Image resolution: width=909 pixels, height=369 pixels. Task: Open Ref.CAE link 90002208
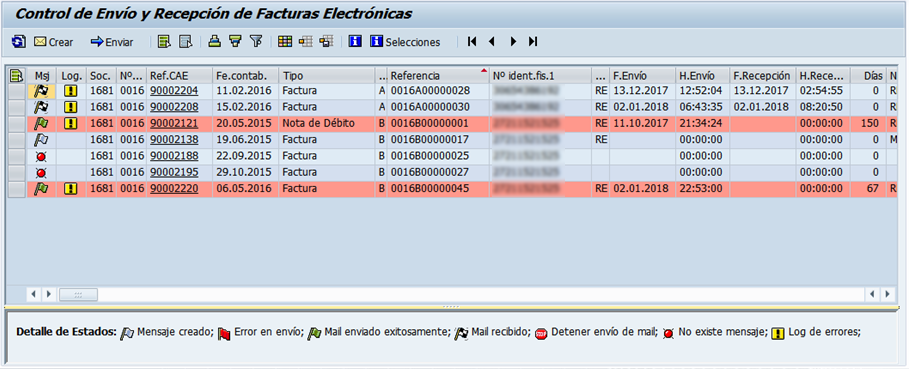(174, 107)
